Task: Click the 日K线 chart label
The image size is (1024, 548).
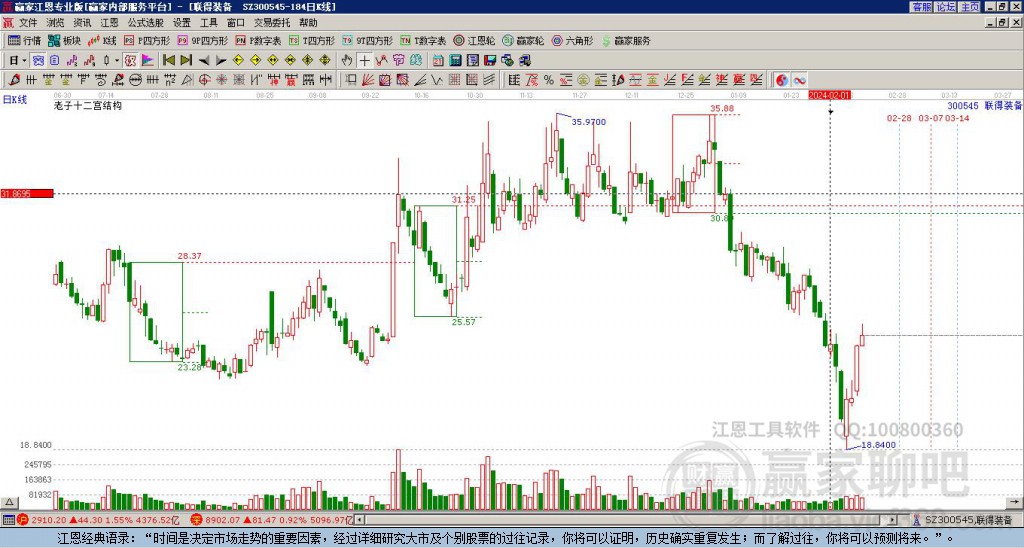Action: (15, 100)
